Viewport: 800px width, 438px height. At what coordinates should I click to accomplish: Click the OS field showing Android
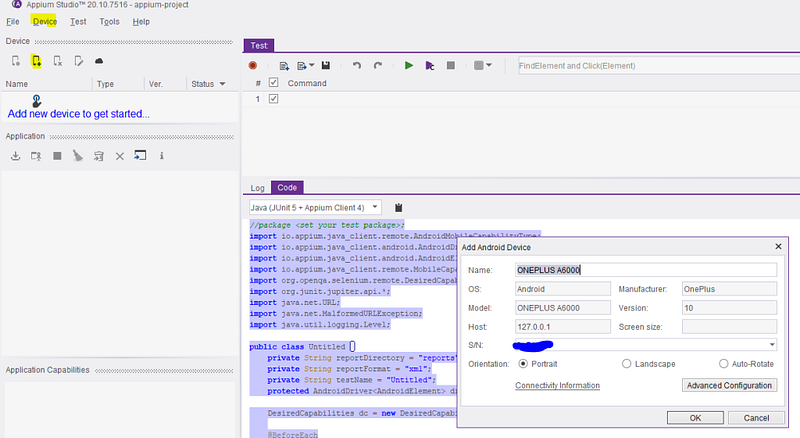tap(563, 289)
